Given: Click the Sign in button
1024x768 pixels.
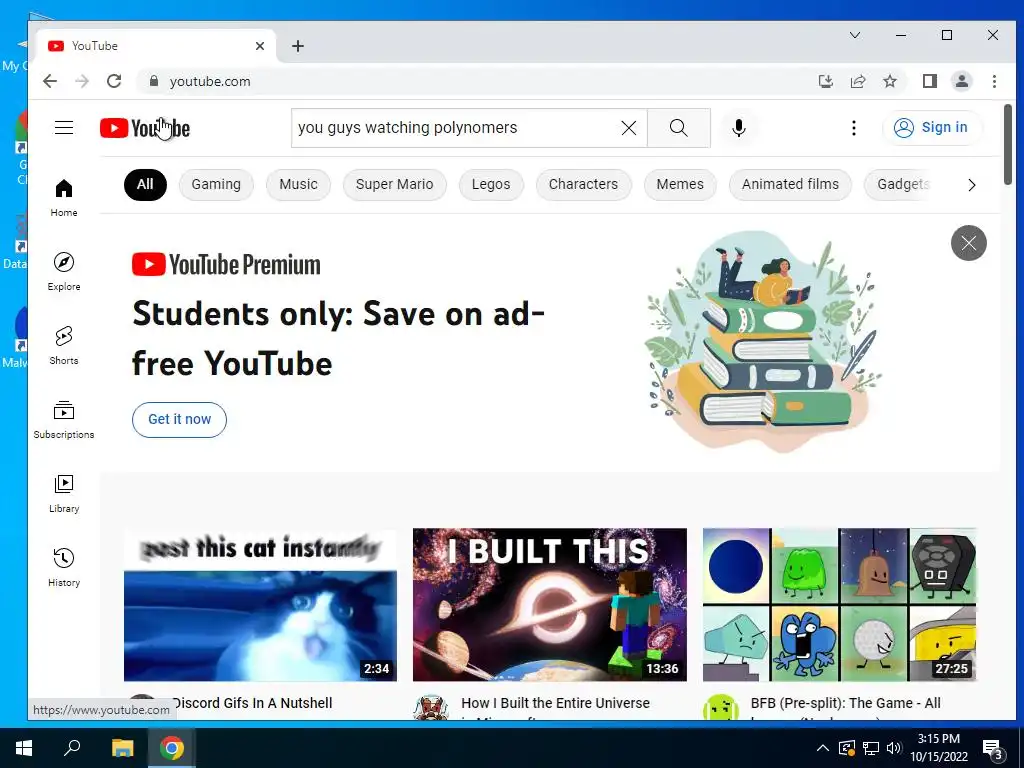Looking at the screenshot, I should coord(931,128).
